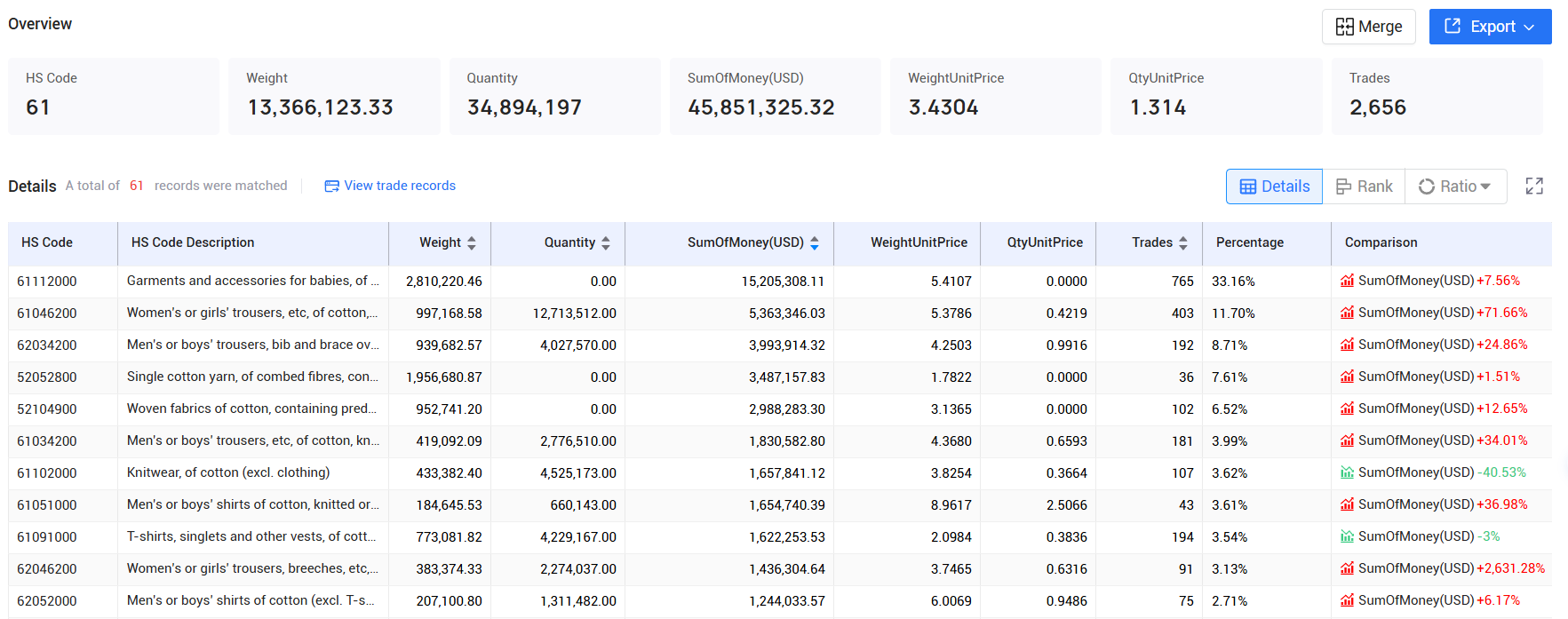Image resolution: width=1568 pixels, height=619 pixels.
Task: Click Woven fabrics of cotton description
Action: click(x=252, y=409)
